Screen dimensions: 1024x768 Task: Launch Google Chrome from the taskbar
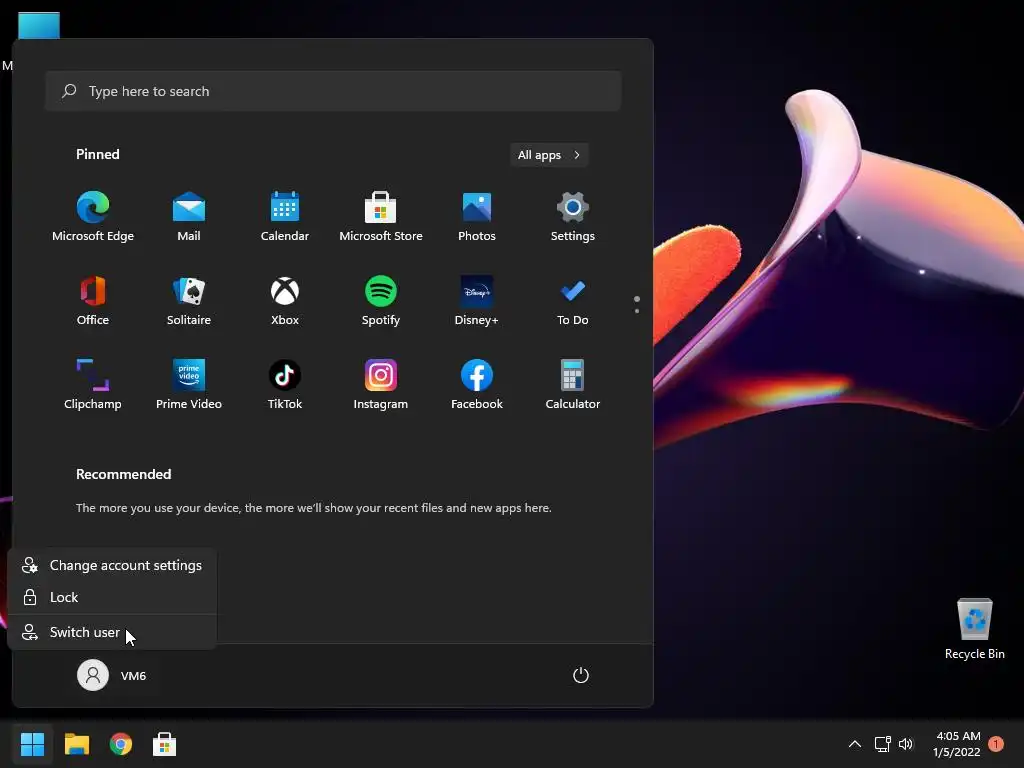[121, 744]
